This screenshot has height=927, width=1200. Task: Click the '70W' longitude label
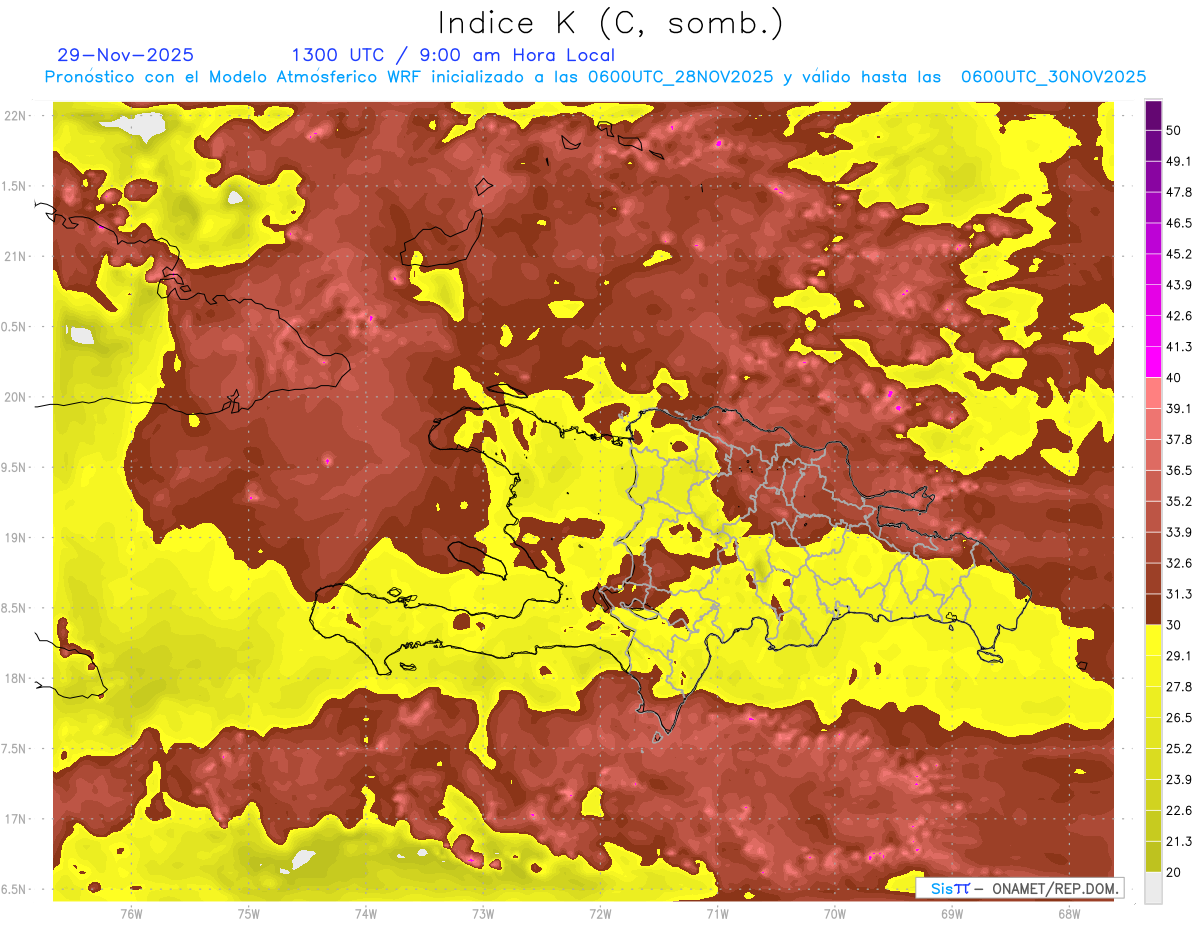[x=834, y=913]
